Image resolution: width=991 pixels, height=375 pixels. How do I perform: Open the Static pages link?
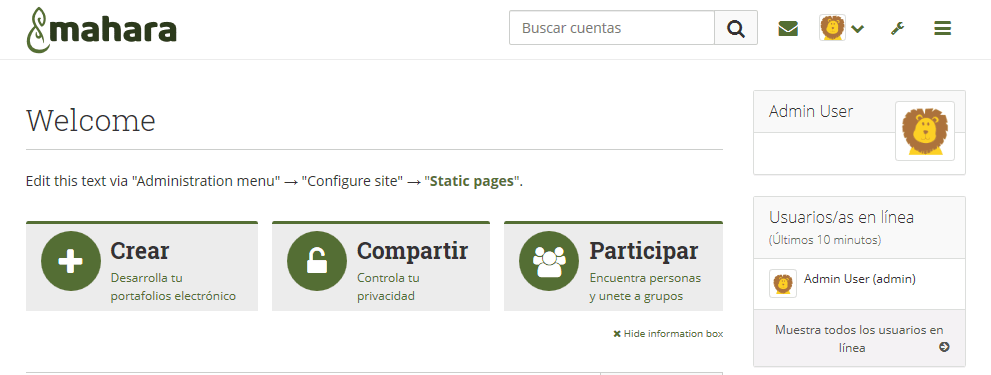click(471, 181)
